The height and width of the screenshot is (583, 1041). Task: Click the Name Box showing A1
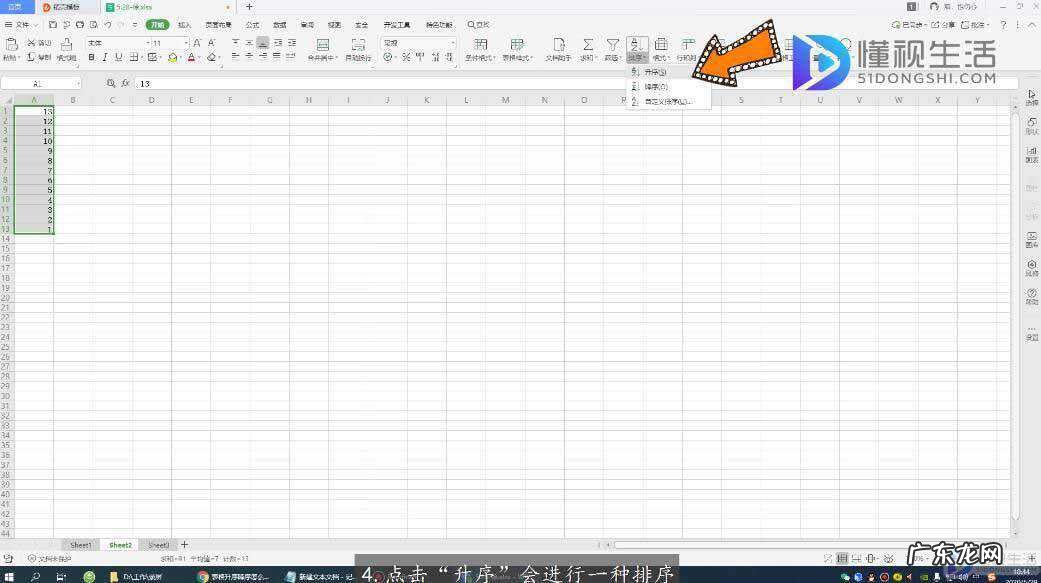pyautogui.click(x=40, y=84)
